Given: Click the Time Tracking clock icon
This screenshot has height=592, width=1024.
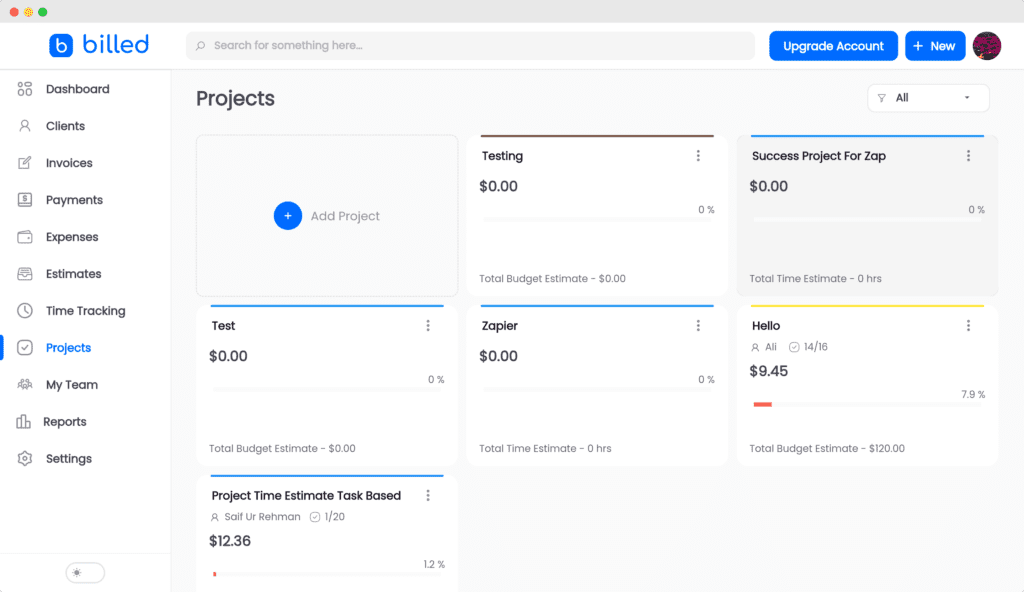Looking at the screenshot, I should 25,311.
